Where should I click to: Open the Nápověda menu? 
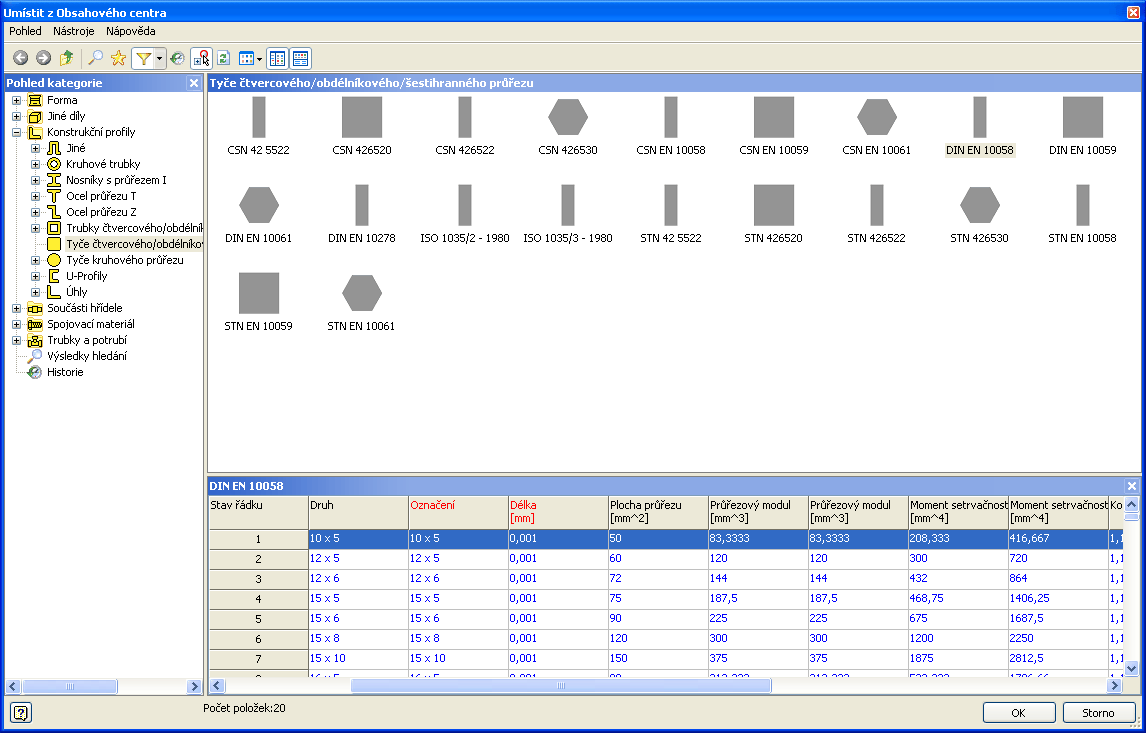click(x=131, y=31)
